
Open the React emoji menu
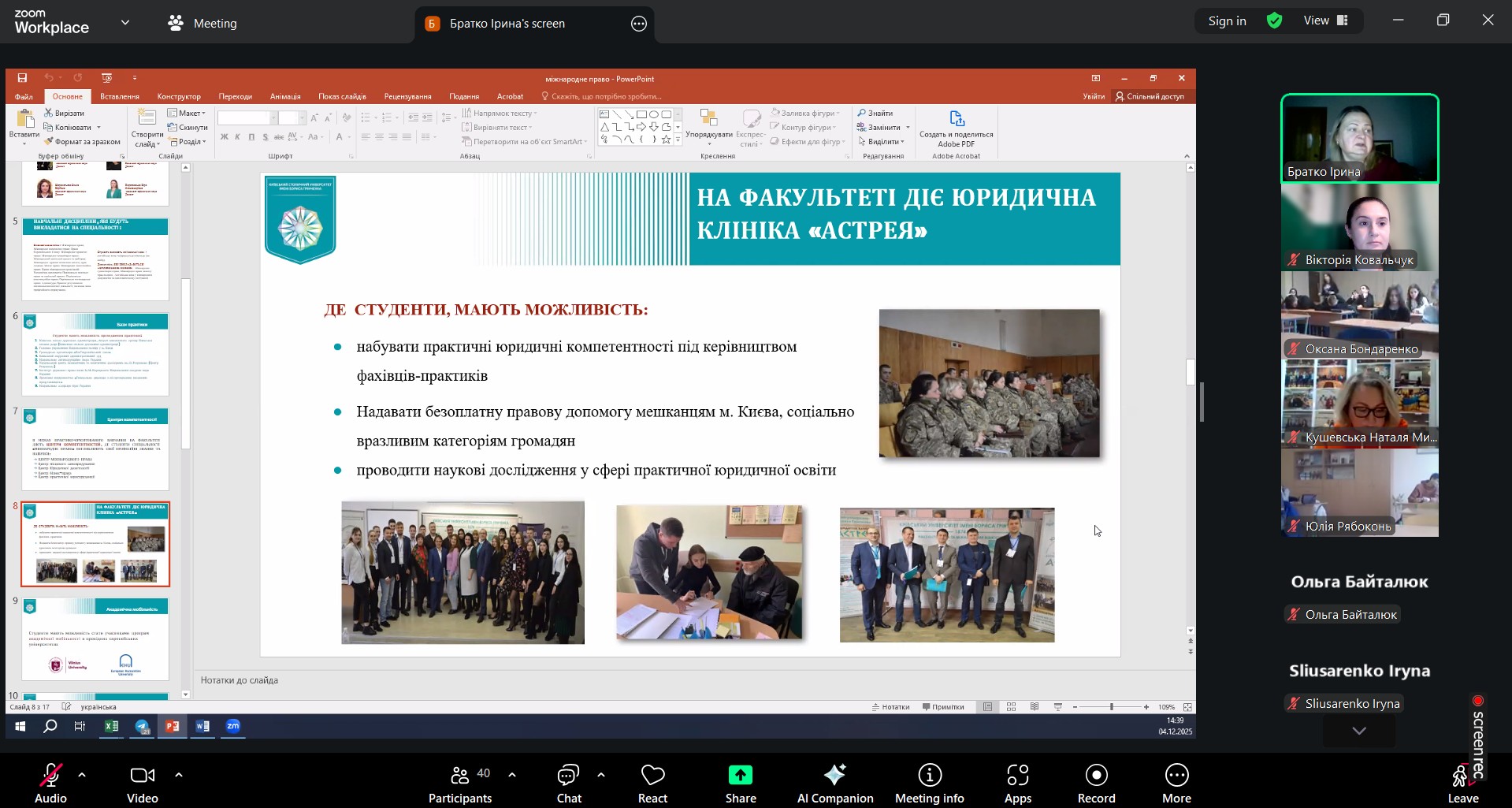coord(652,784)
